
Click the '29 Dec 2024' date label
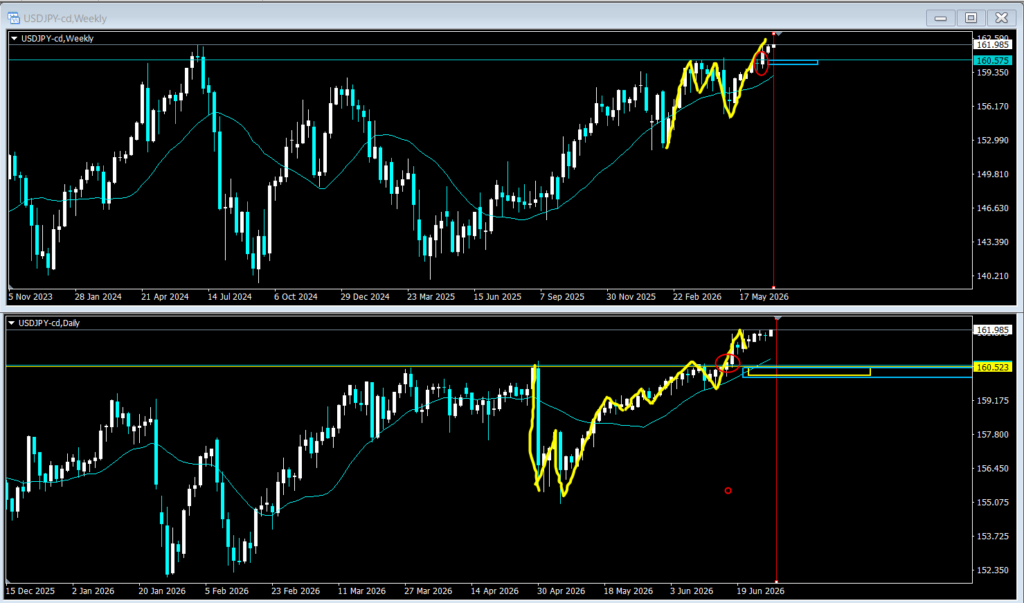pos(365,297)
